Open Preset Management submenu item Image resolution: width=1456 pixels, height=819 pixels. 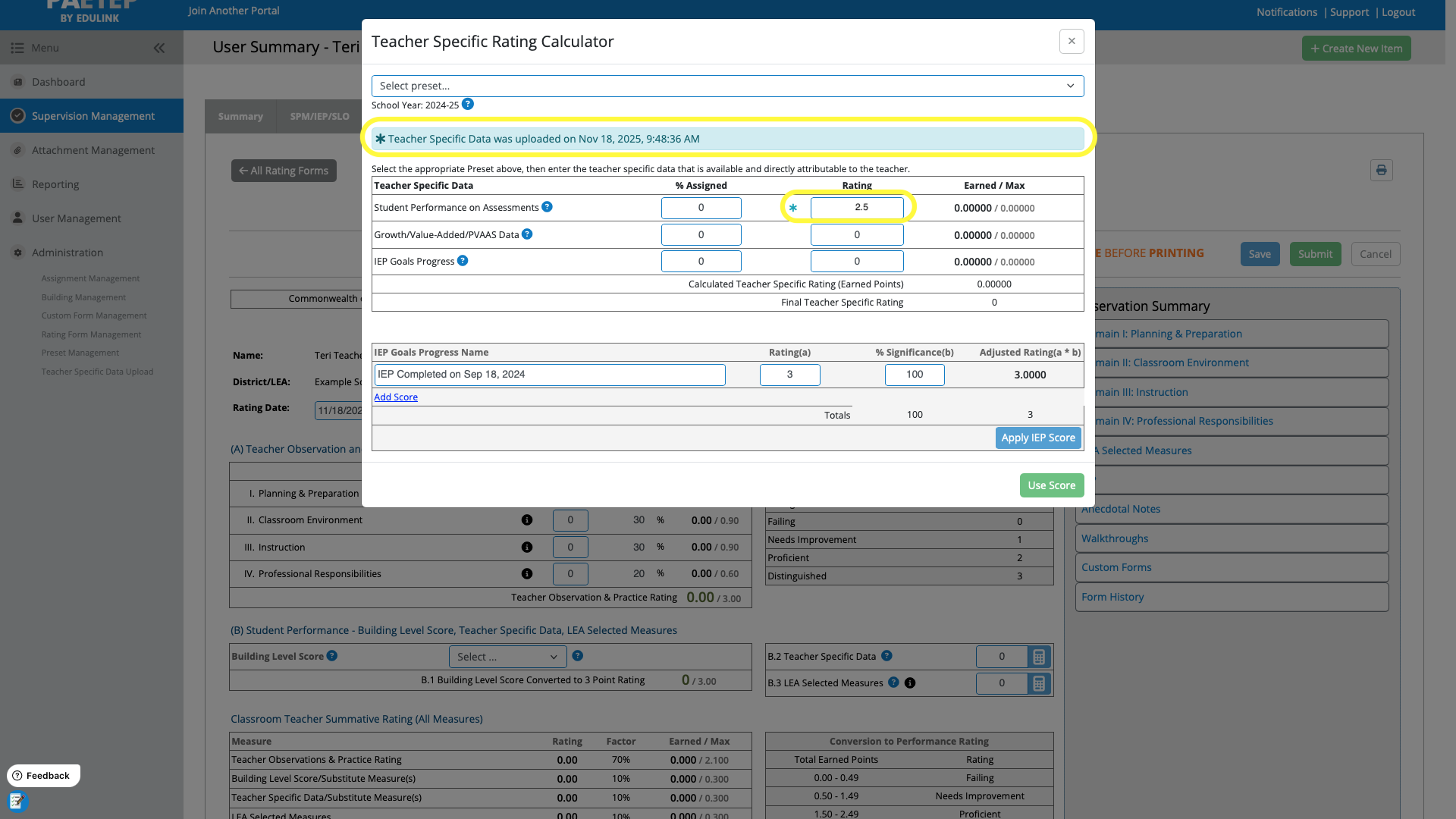(x=80, y=353)
